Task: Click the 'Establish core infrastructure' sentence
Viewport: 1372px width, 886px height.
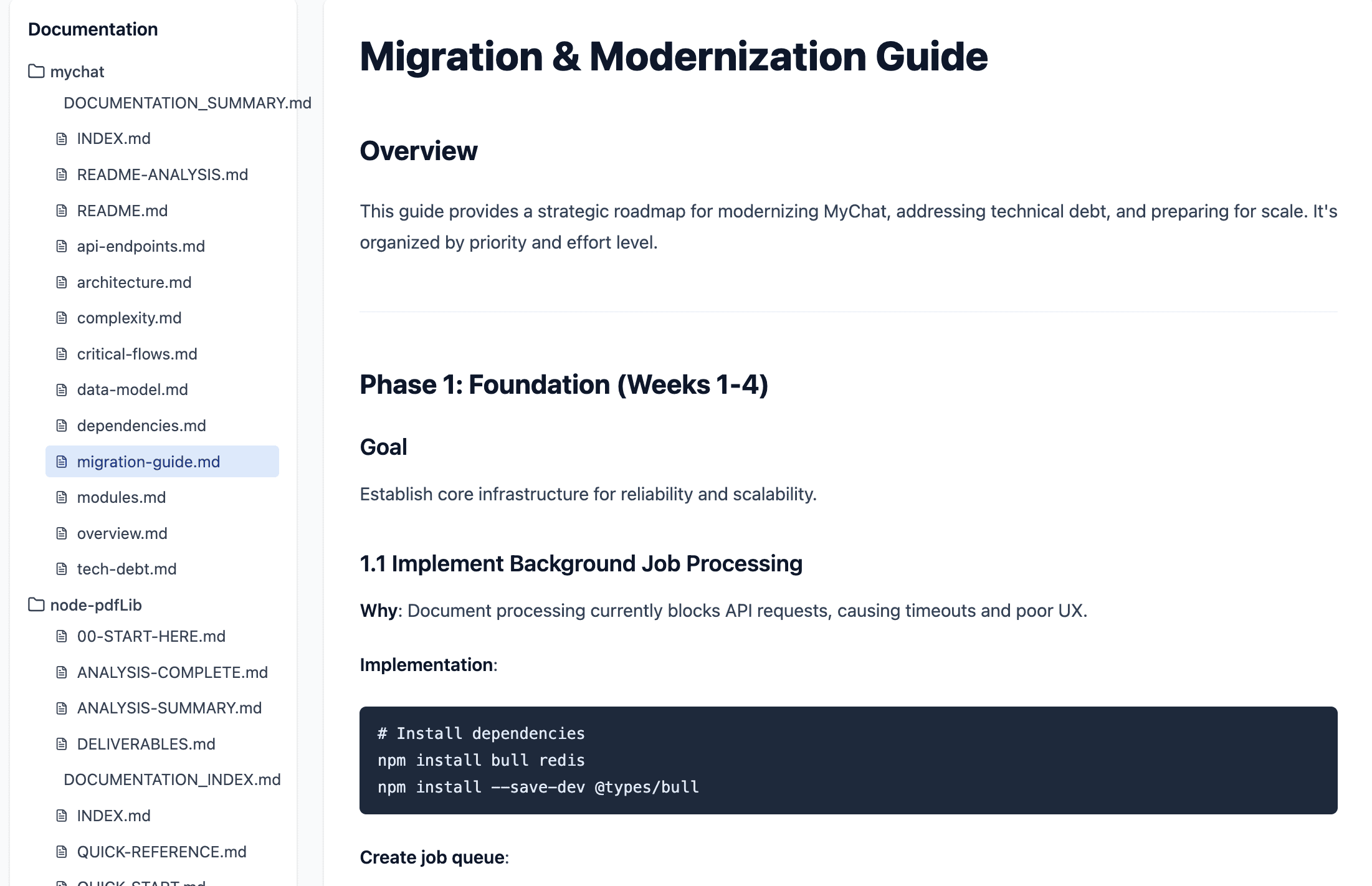Action: (588, 494)
